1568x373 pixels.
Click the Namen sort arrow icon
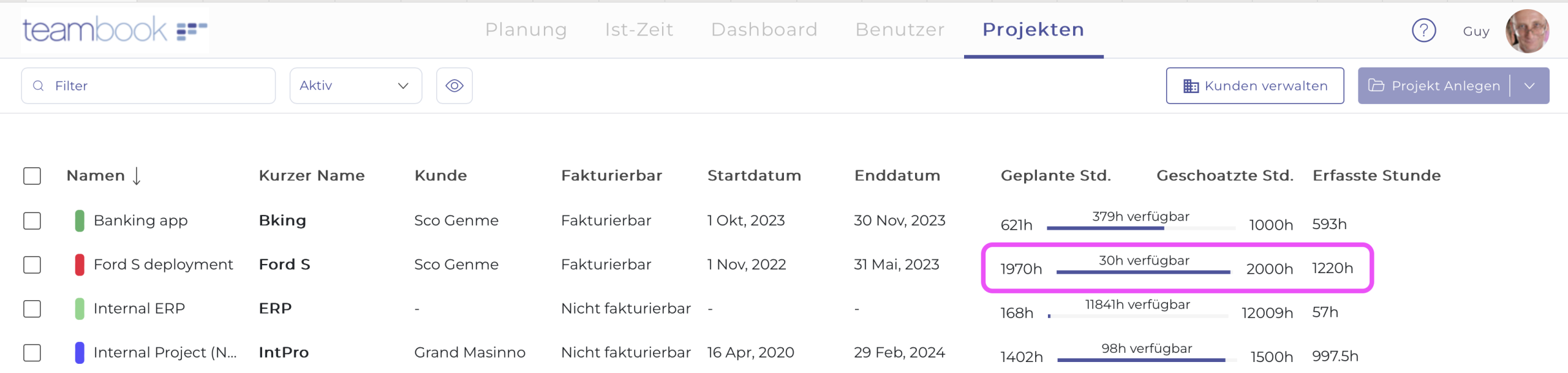(137, 176)
